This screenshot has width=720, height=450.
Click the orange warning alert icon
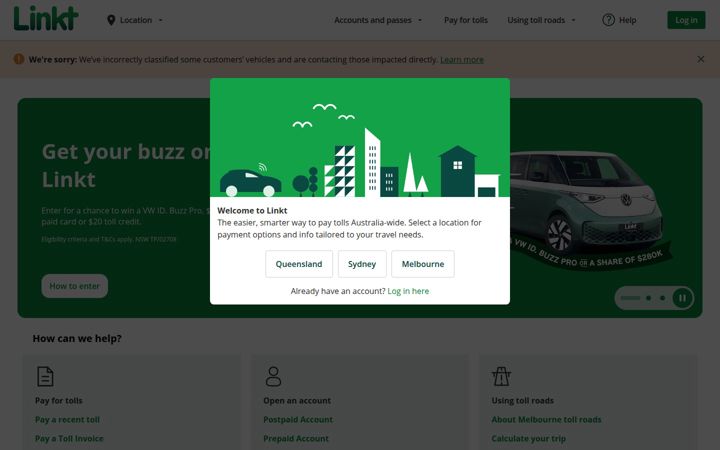coord(19,59)
